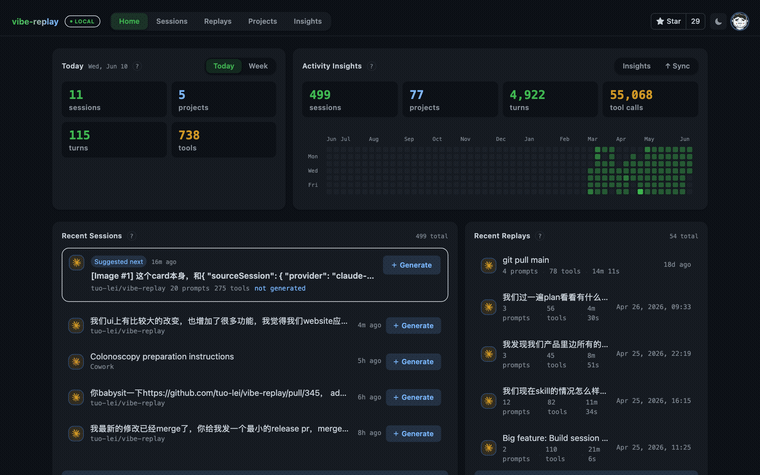Open the git pull main replay
Screen dimensions: 760x475
click(526, 260)
